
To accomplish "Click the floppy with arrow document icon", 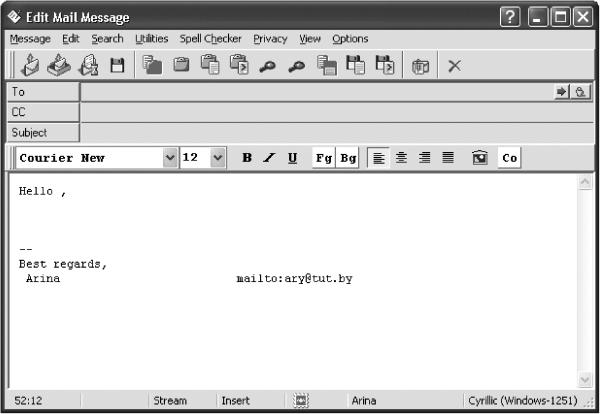I will click(385, 65).
